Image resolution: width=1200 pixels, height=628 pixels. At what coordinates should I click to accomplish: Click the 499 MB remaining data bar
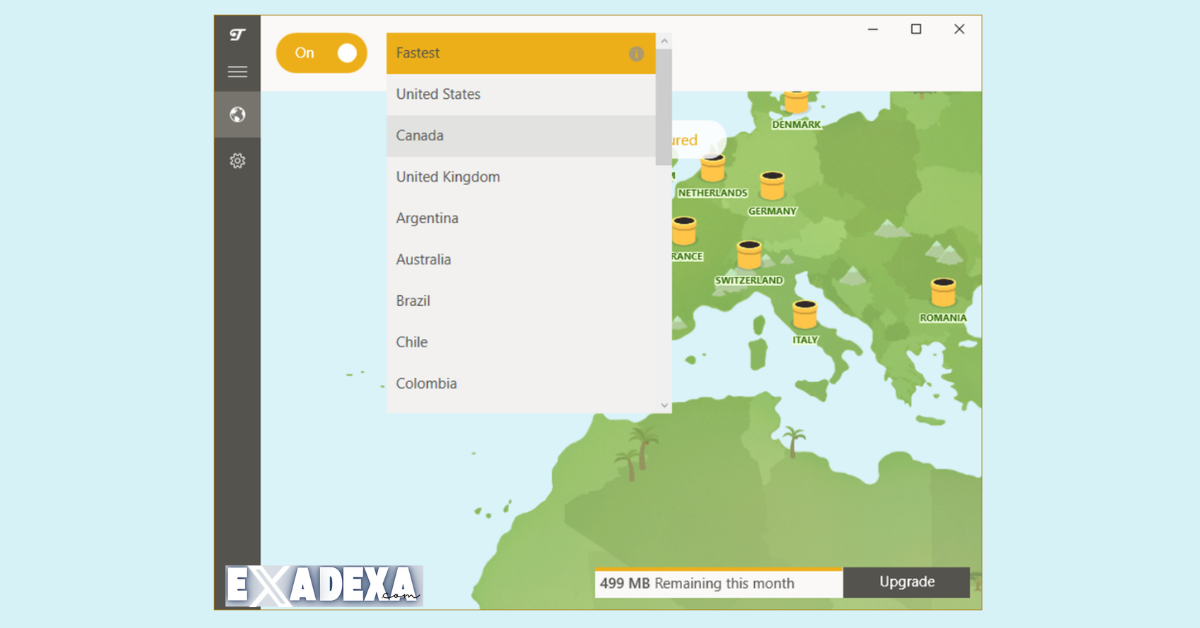click(718, 583)
